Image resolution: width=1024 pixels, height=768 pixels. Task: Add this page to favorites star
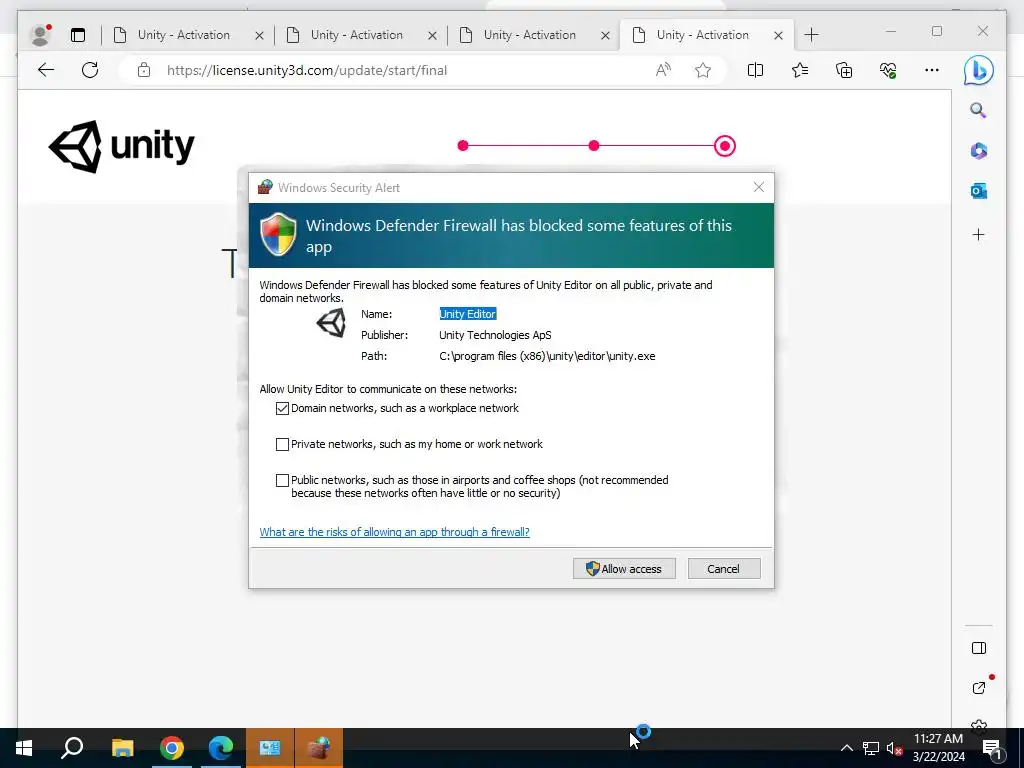[703, 70]
